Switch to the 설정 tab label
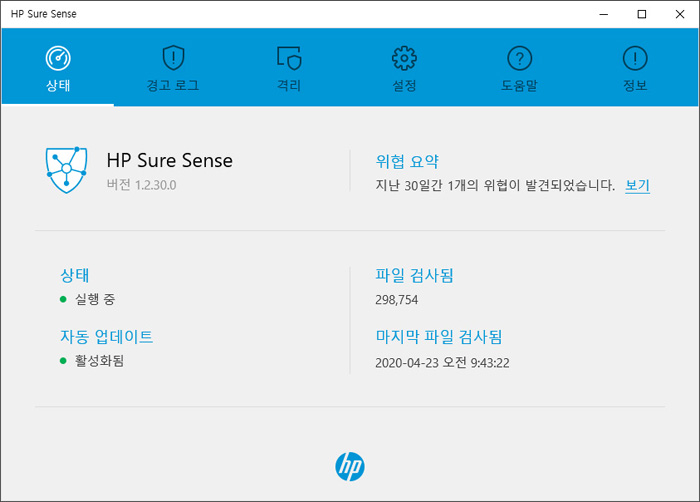The width and height of the screenshot is (700, 502). pos(404,85)
